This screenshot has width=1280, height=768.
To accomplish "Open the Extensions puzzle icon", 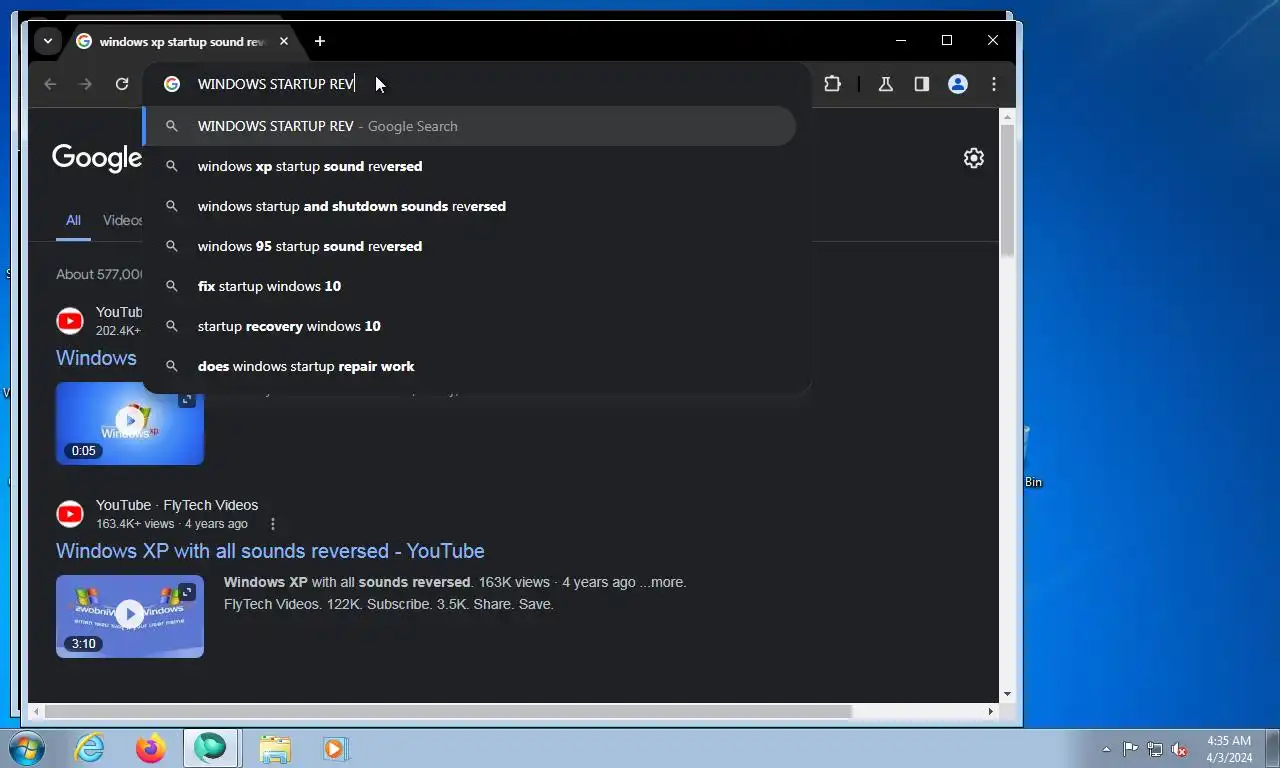I will [832, 84].
